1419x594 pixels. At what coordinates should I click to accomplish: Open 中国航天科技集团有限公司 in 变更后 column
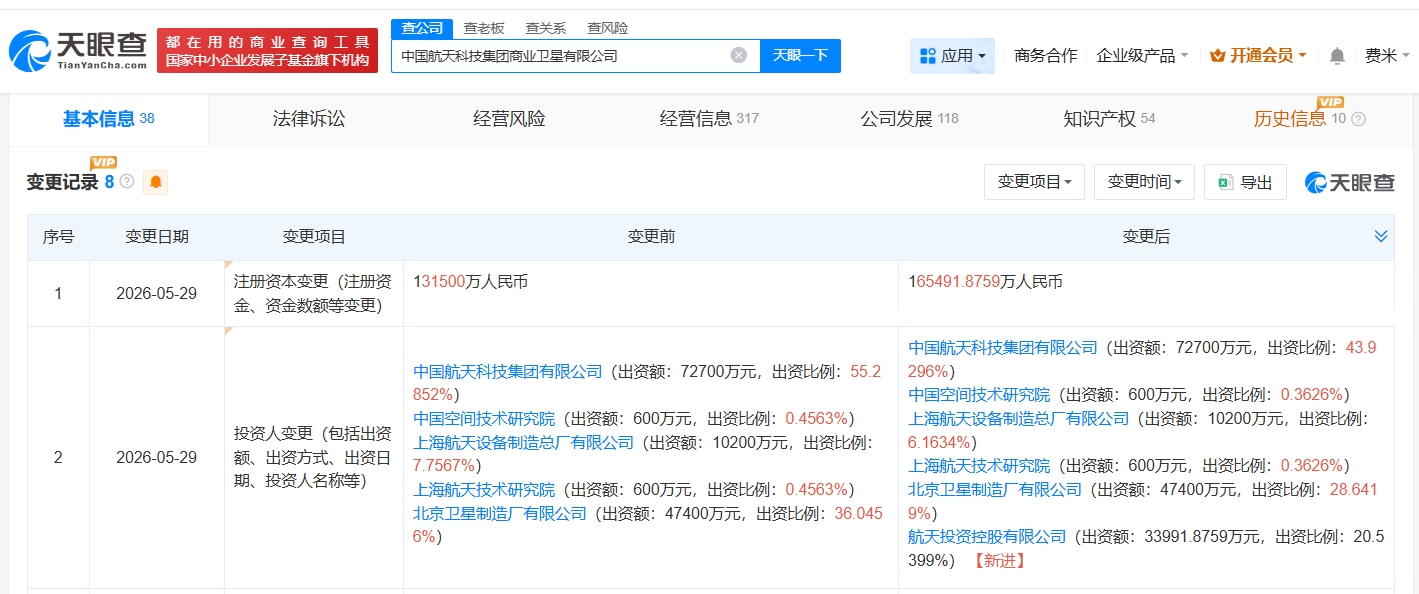1003,348
